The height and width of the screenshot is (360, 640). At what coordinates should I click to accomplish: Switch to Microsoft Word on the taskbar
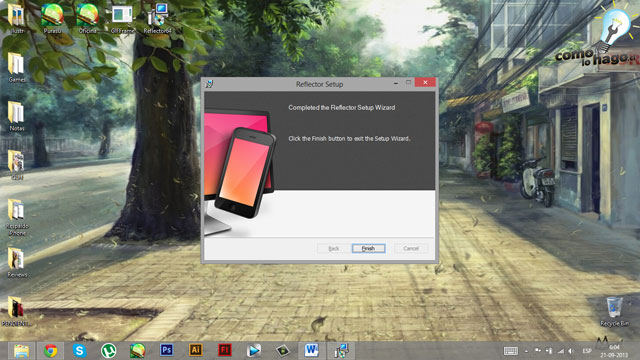pyautogui.click(x=311, y=350)
